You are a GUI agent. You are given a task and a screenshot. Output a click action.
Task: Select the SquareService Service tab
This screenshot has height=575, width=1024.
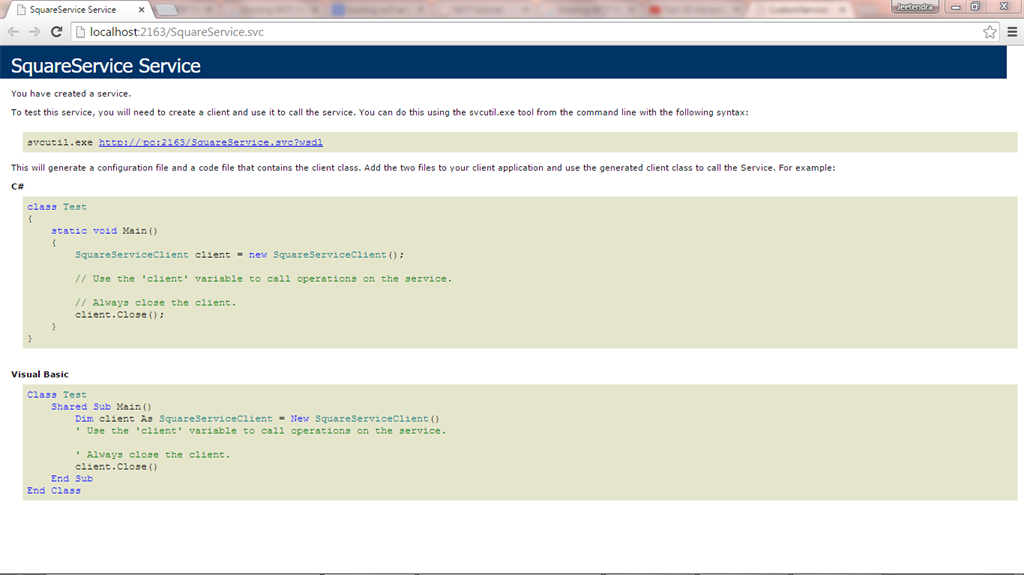click(x=78, y=10)
